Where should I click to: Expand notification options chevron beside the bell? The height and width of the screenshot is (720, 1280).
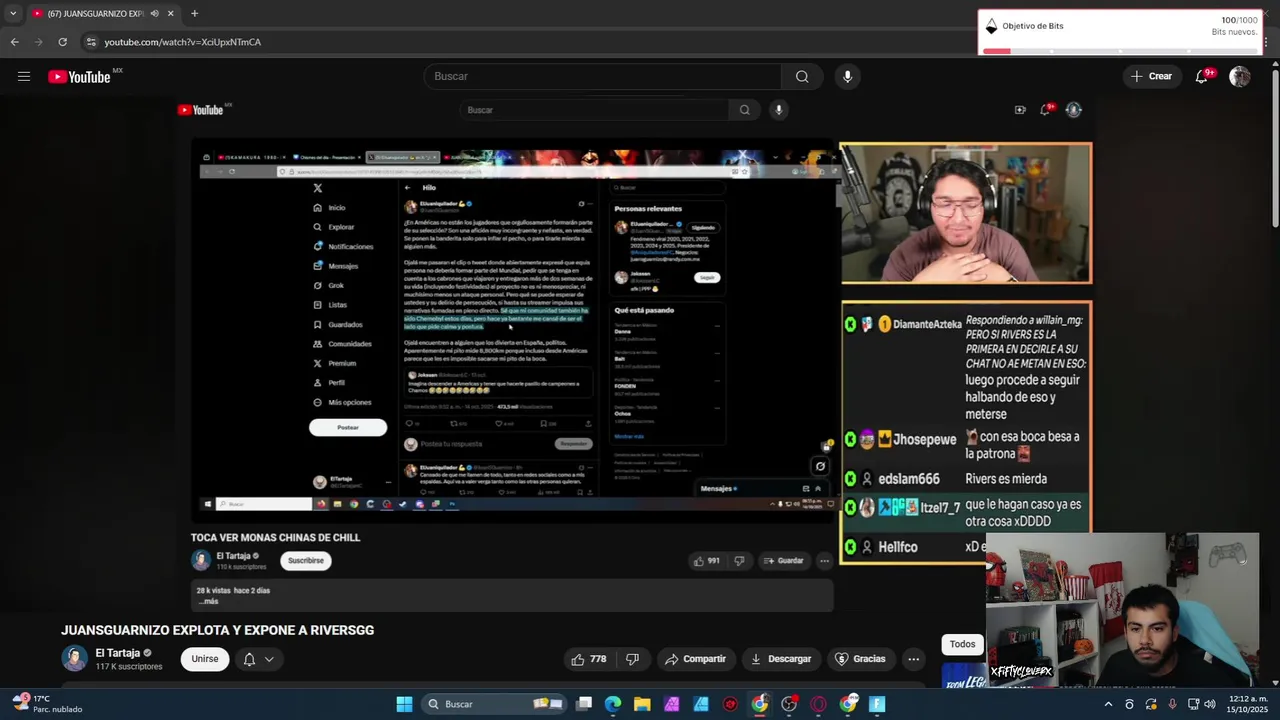pos(269,659)
